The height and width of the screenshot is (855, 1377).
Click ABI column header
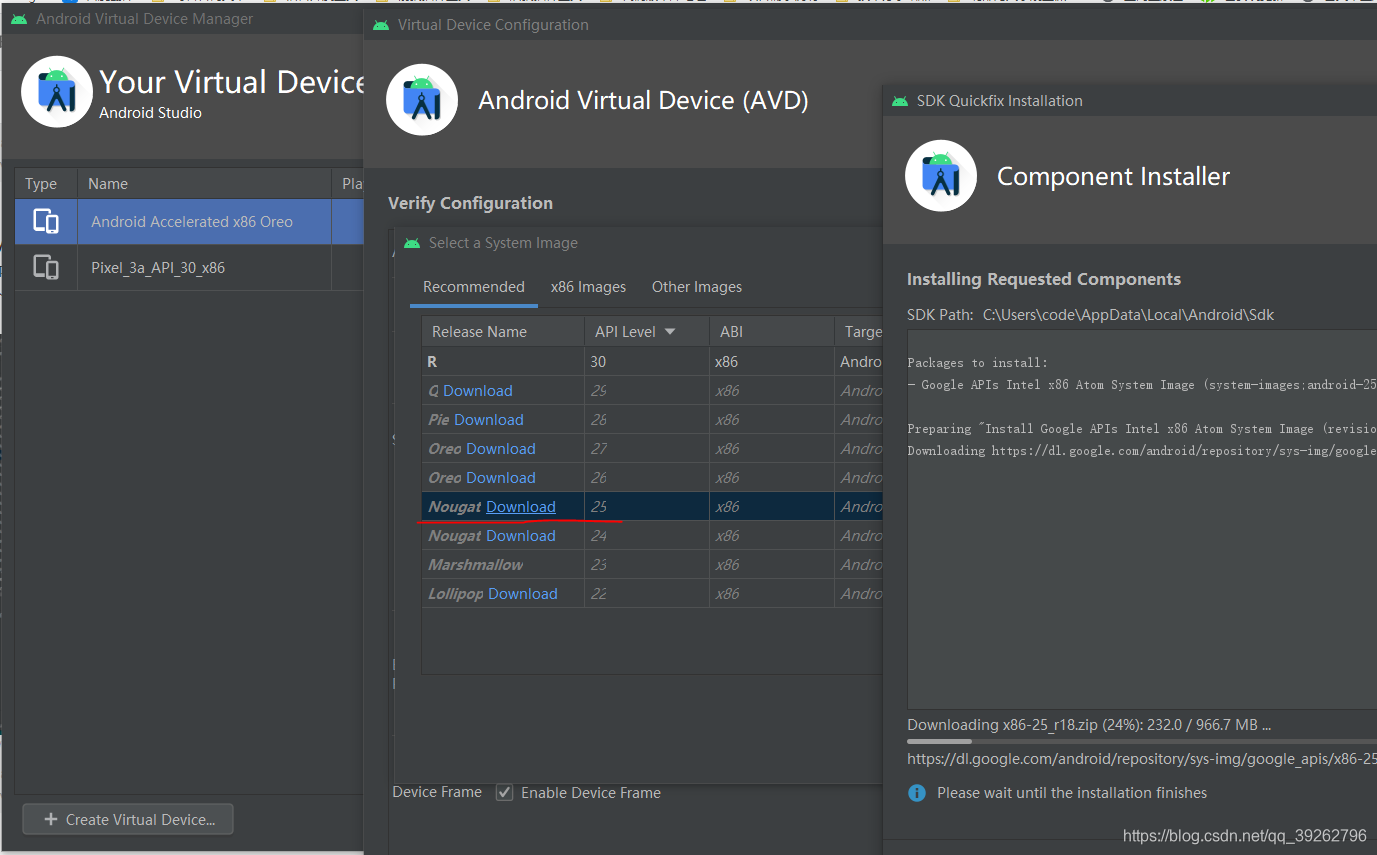[x=771, y=332]
